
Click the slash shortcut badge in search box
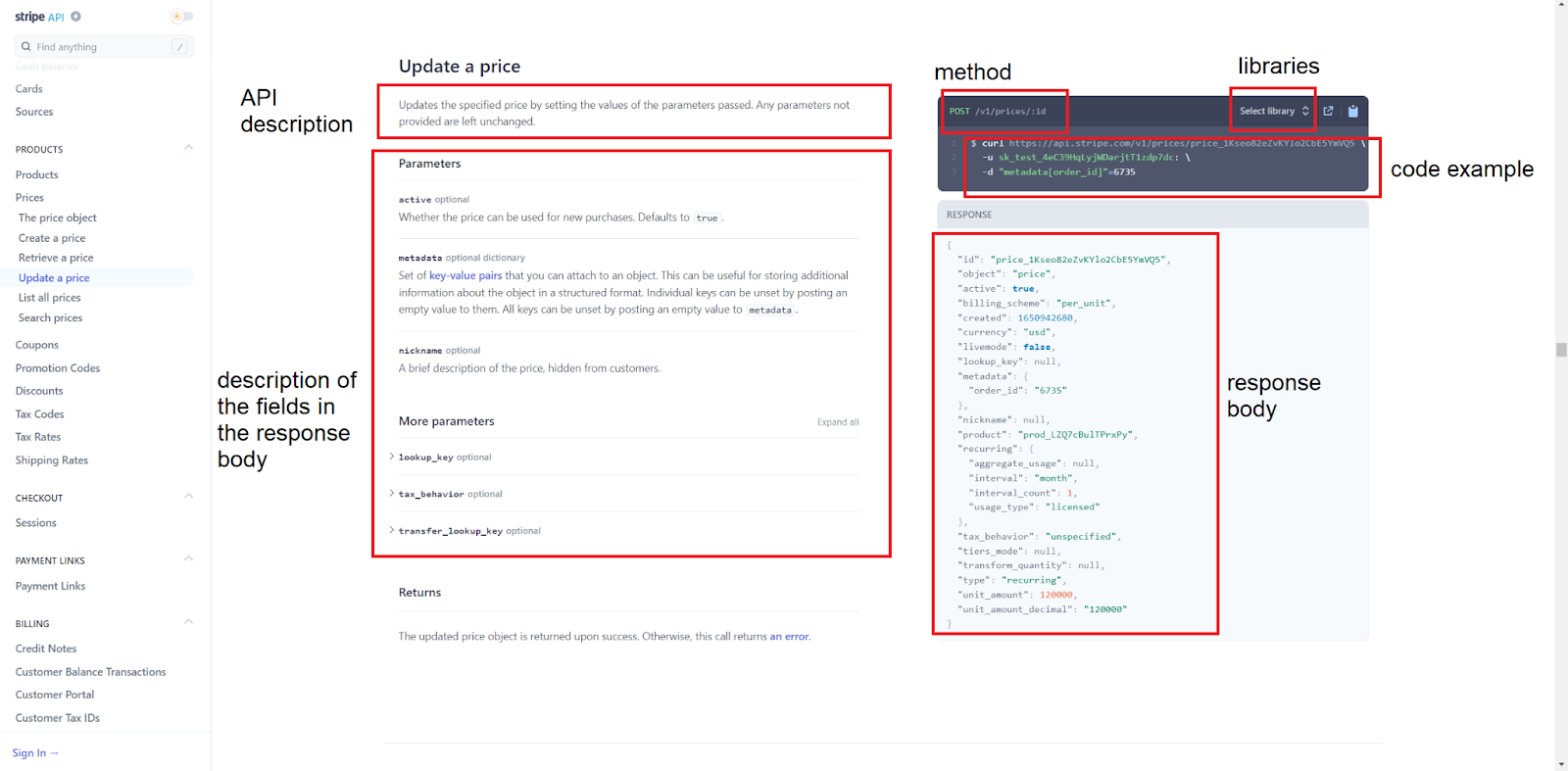(x=180, y=47)
